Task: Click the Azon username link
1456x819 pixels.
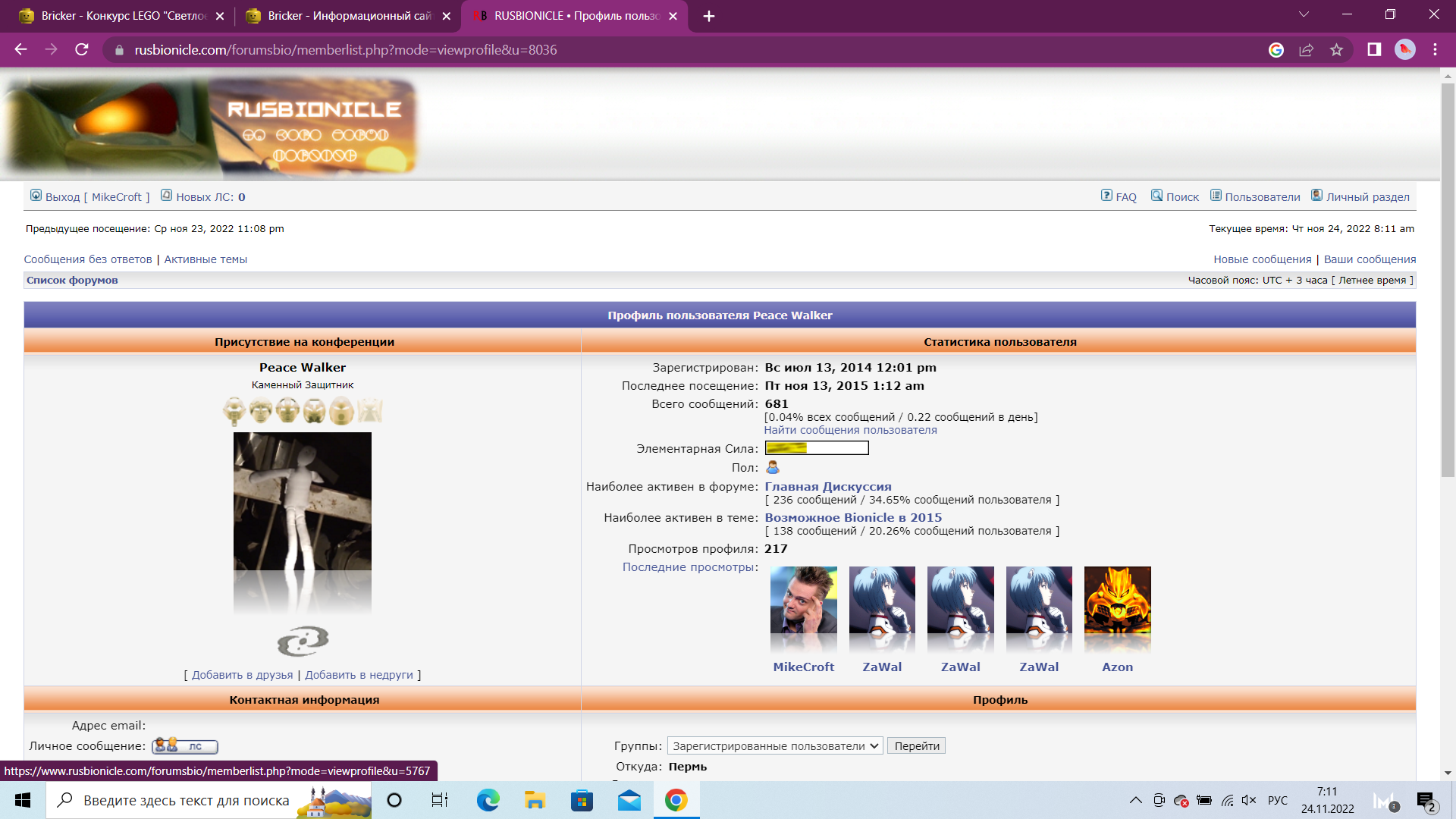Action: [1118, 667]
